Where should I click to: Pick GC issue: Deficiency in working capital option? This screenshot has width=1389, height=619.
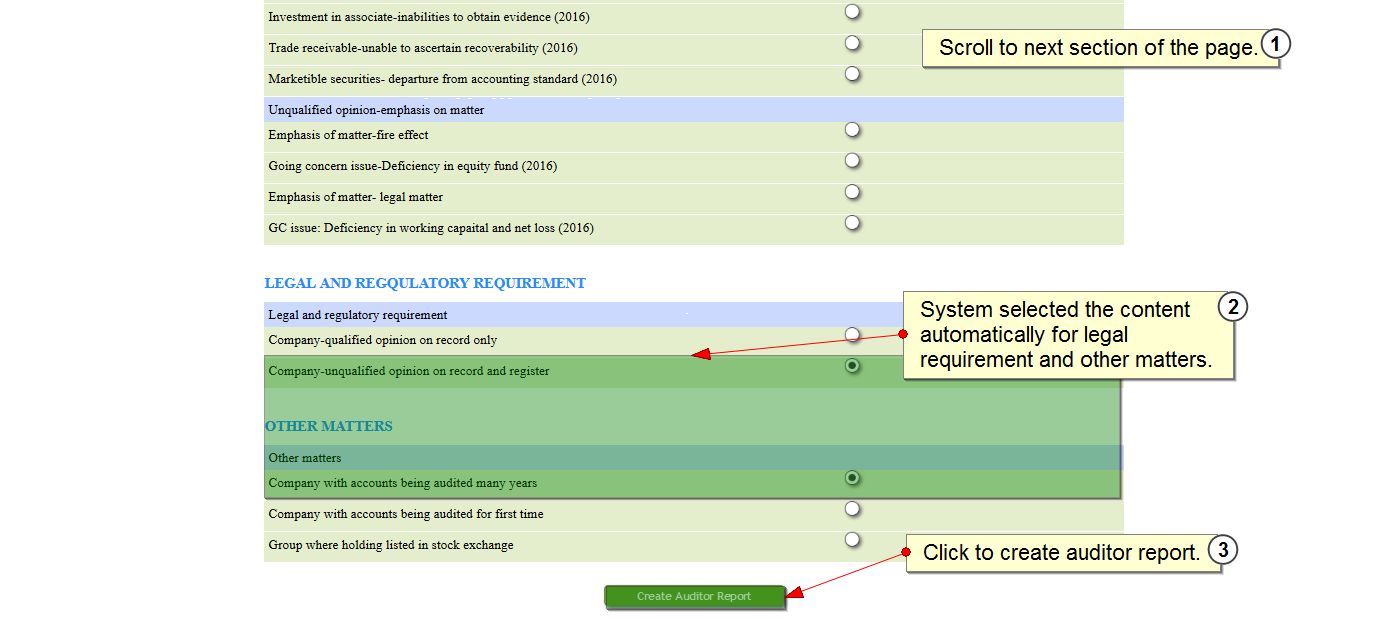coord(852,223)
